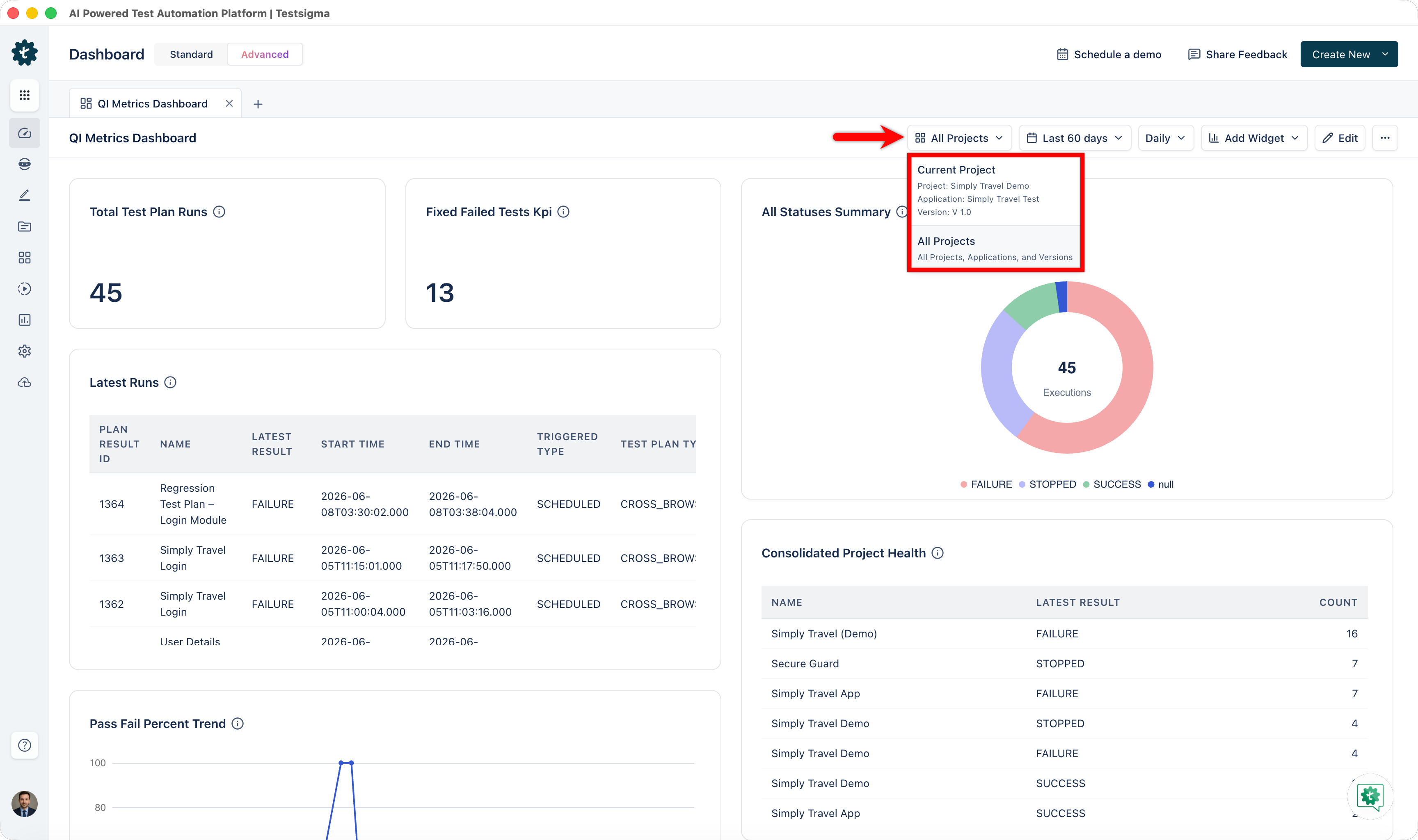This screenshot has height=840, width=1418.
Task: Select All Projects option in dropdown menu
Action: 995,248
